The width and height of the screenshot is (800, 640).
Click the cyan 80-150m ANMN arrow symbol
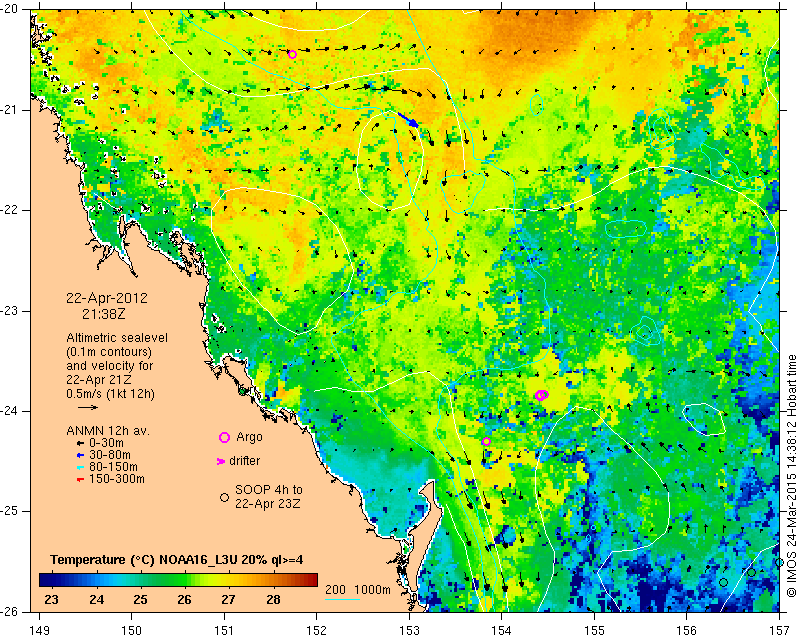80,467
